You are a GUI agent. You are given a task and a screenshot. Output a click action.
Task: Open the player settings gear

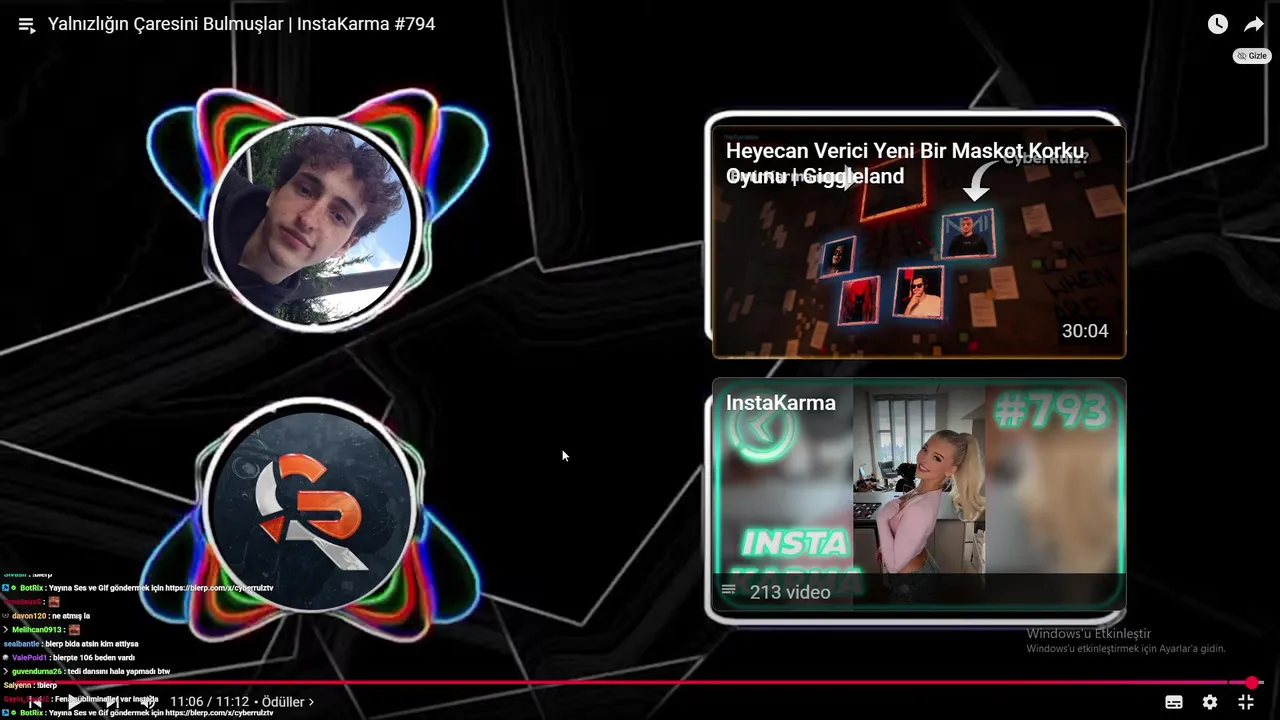point(1210,702)
